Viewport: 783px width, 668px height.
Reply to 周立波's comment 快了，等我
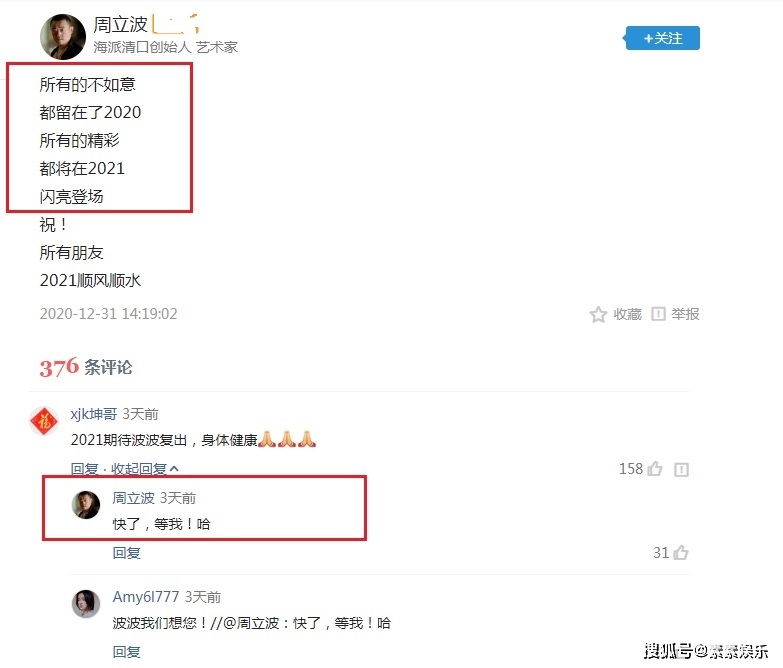126,553
